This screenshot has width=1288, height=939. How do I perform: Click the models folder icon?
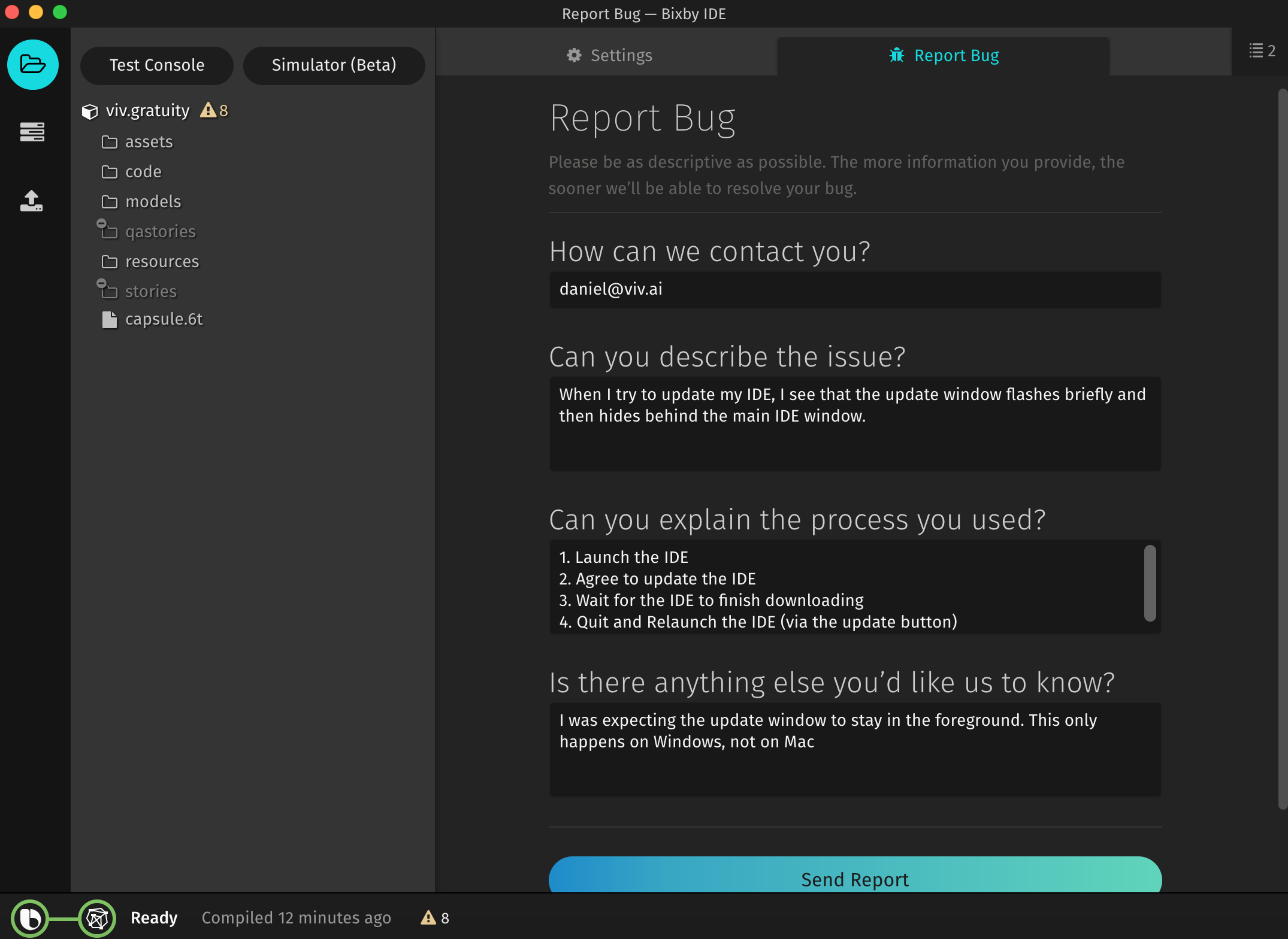tap(110, 202)
